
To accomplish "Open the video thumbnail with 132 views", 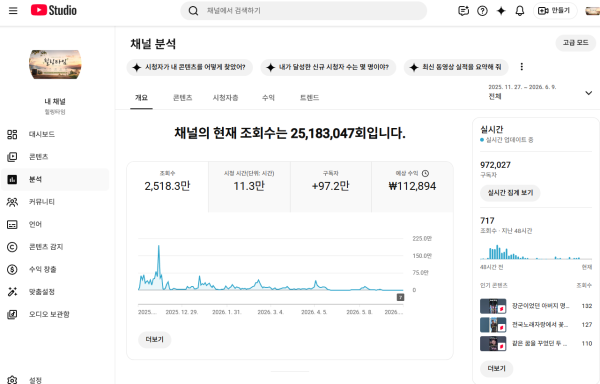I will 493,306.
